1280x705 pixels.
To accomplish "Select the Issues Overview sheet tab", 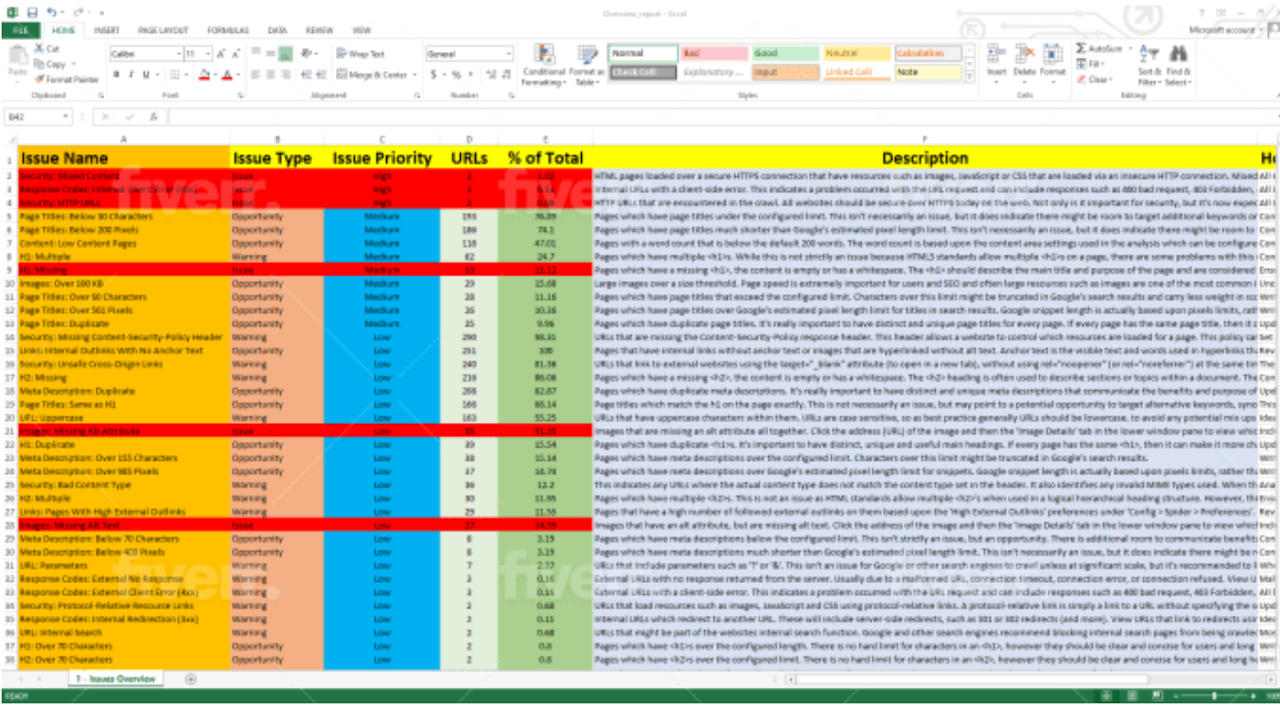I will [117, 679].
